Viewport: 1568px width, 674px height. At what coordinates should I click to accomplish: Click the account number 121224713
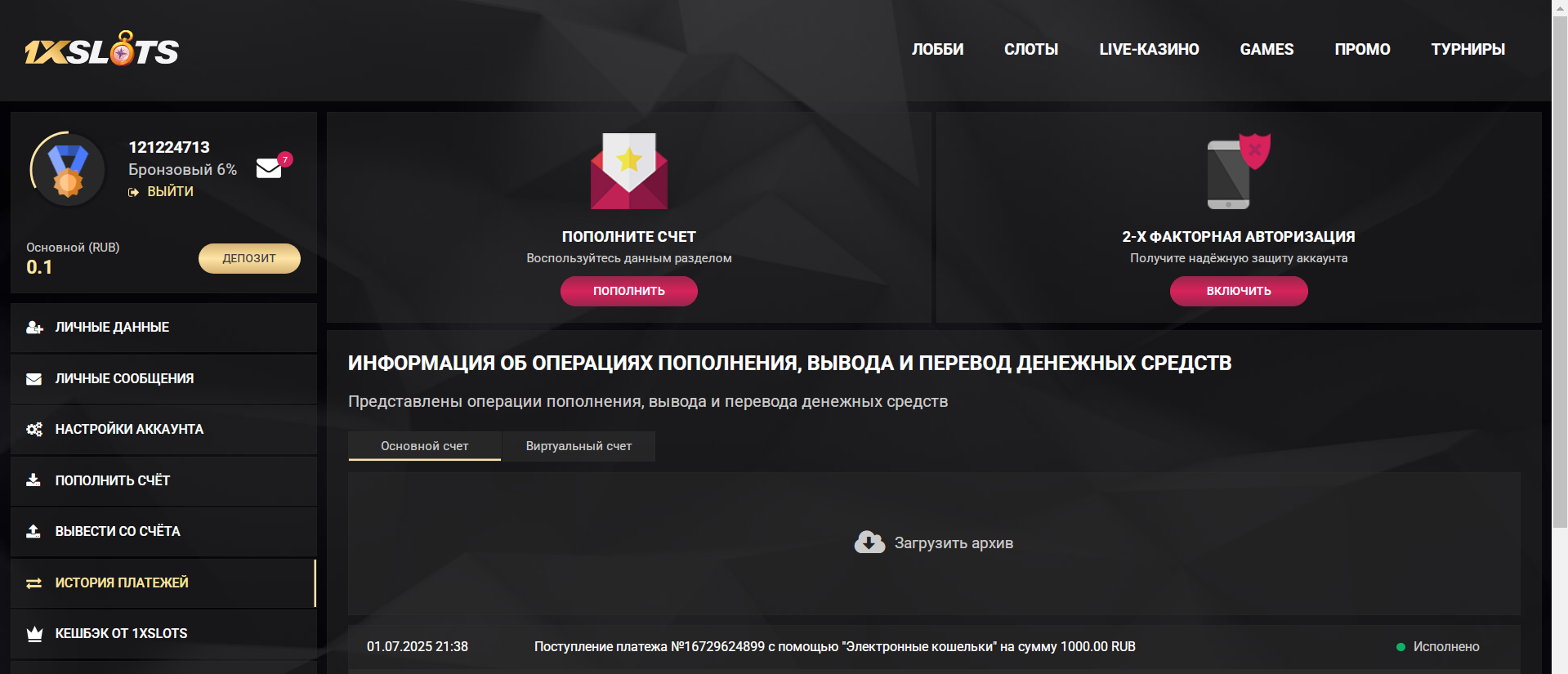pyautogui.click(x=169, y=147)
